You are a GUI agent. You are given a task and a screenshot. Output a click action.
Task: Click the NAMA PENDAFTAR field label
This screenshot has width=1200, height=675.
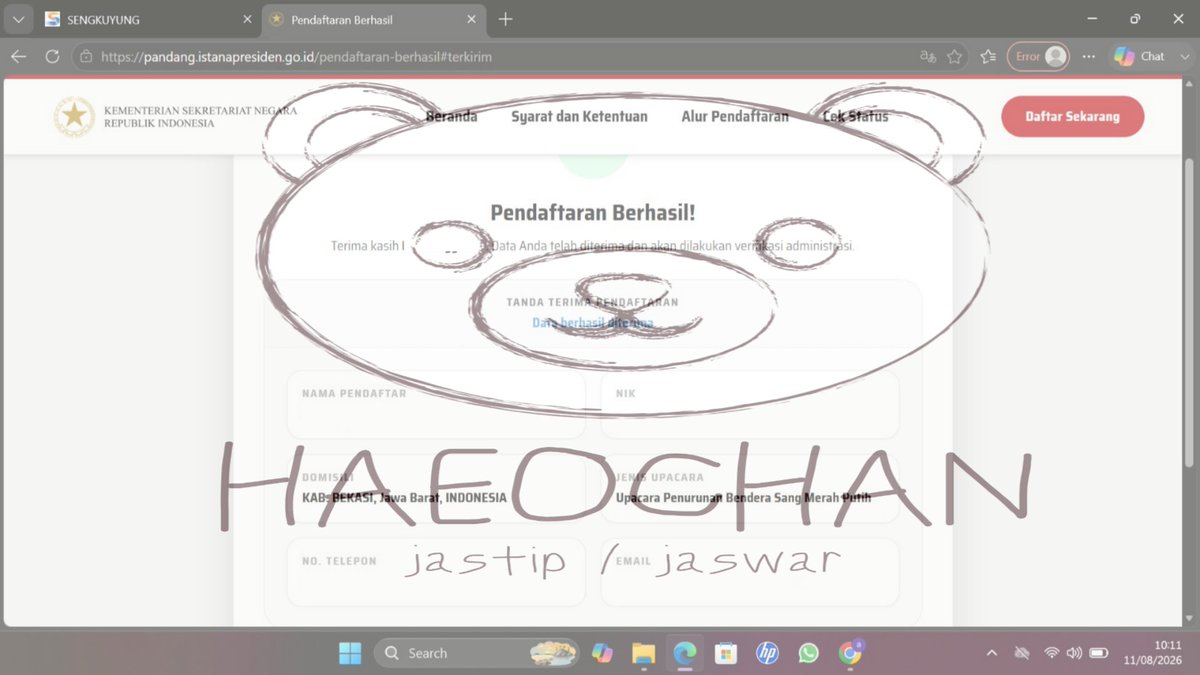point(354,394)
